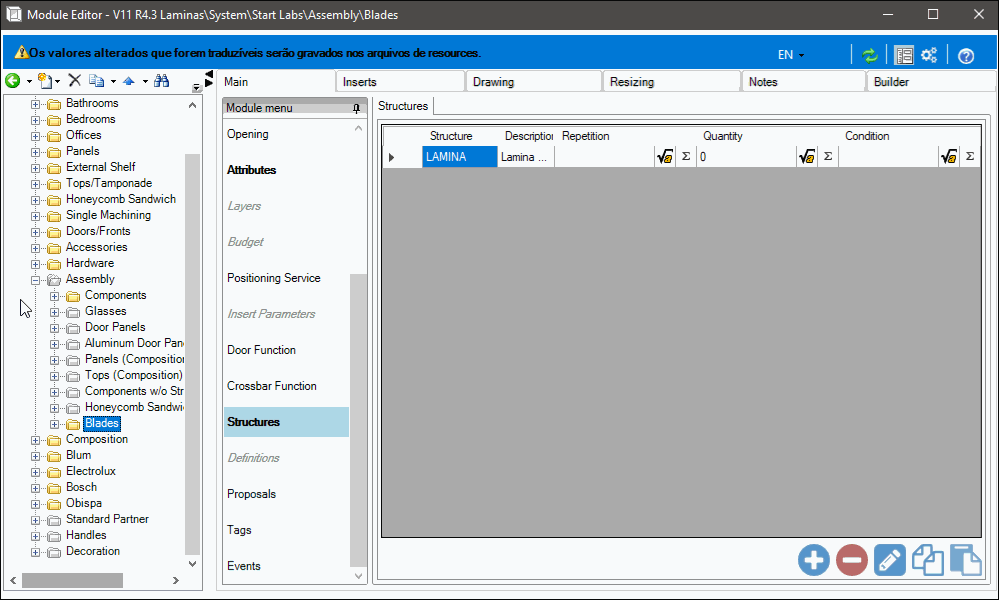Click the warning triangle icon in the blue banner
This screenshot has height=600, width=999.
point(21,53)
